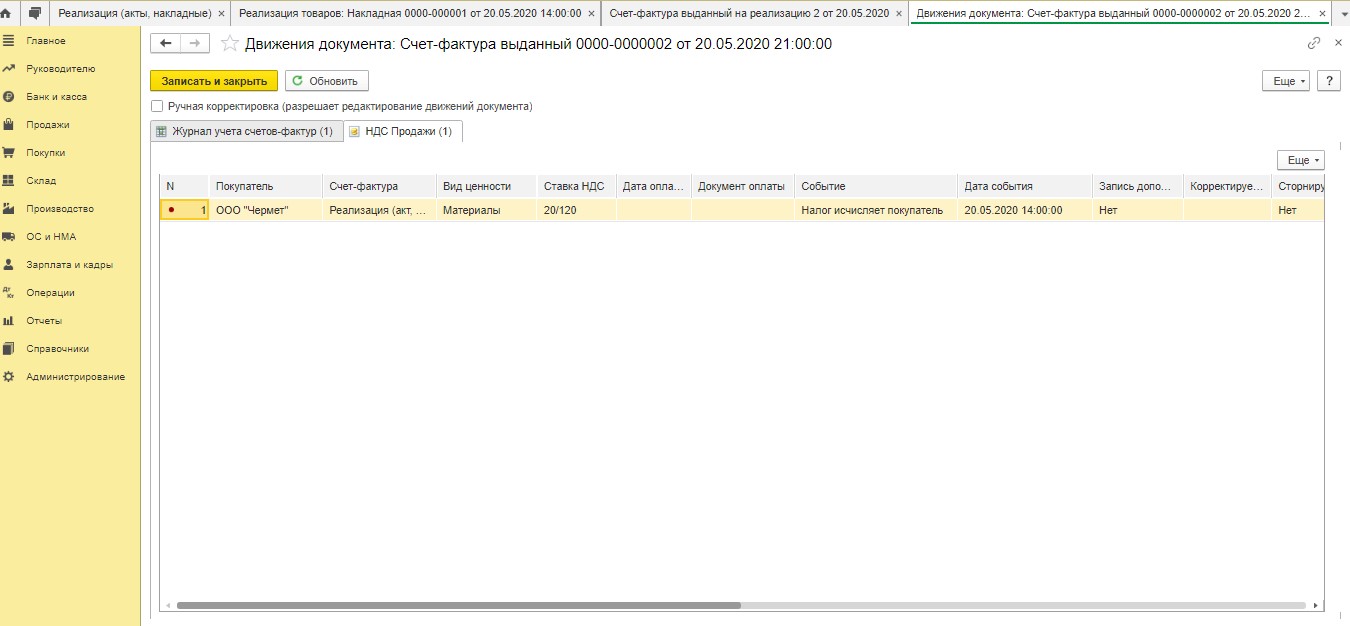Switch to Журнал учета счетов-фактур tab
1350x626 pixels.
click(x=246, y=131)
